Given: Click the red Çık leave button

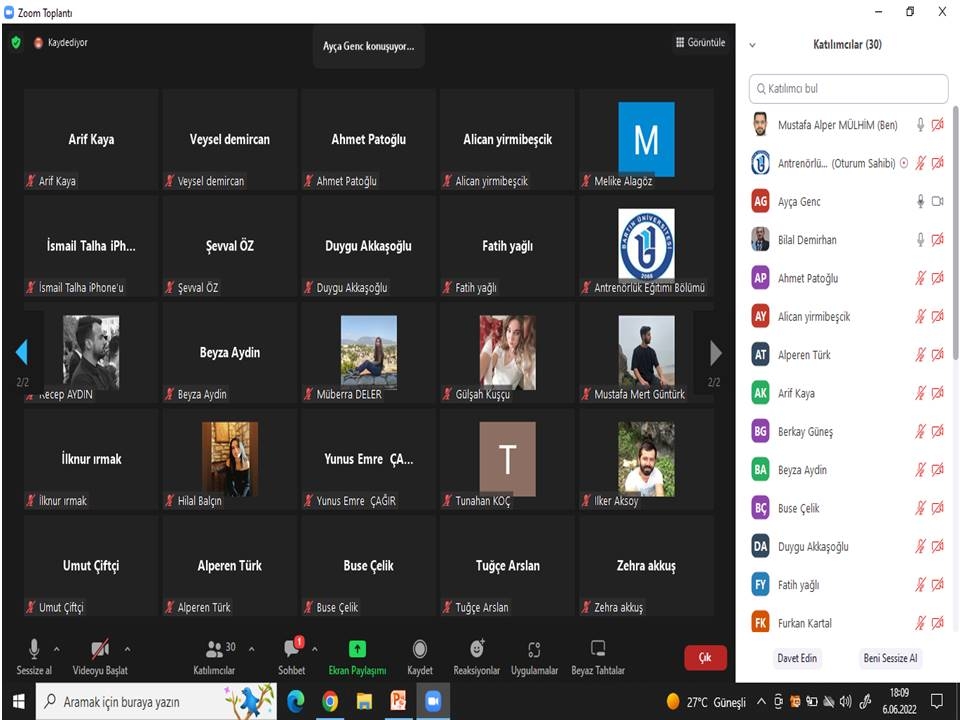Looking at the screenshot, I should click(705, 657).
